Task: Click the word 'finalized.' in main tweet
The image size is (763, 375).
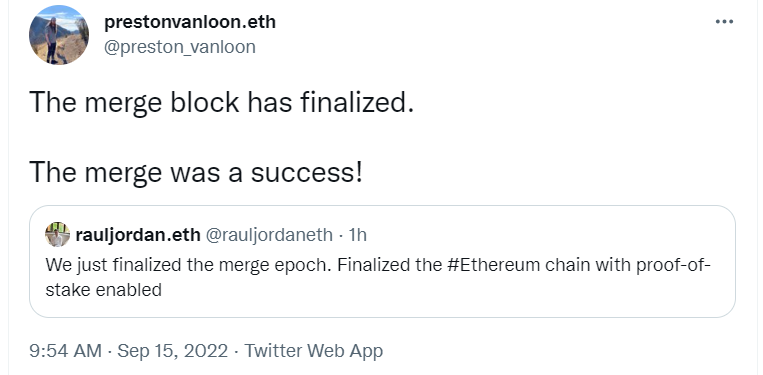Action: click(x=357, y=103)
